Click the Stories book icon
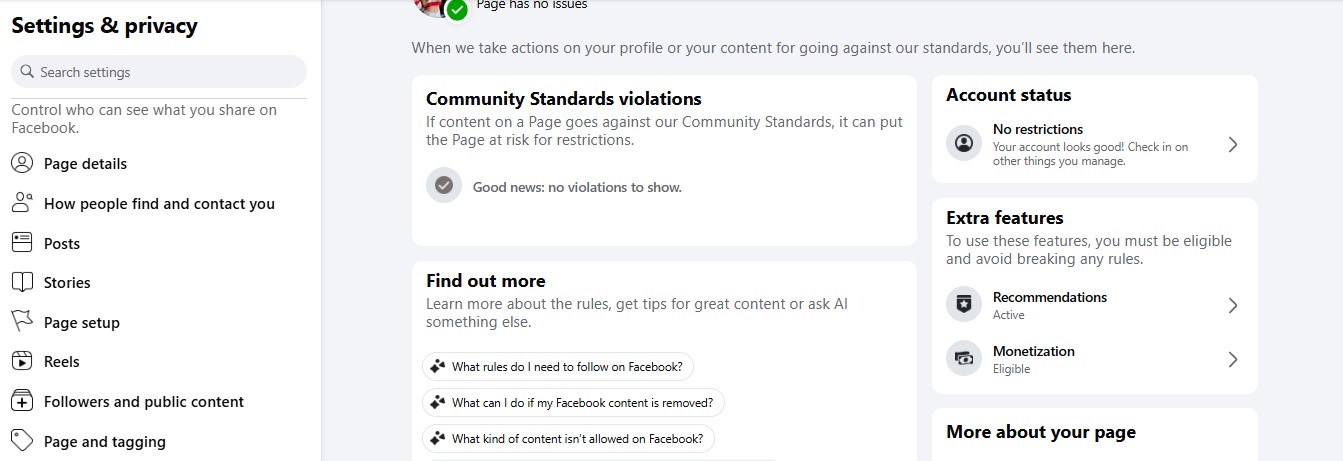The image size is (1343, 461). point(22,282)
